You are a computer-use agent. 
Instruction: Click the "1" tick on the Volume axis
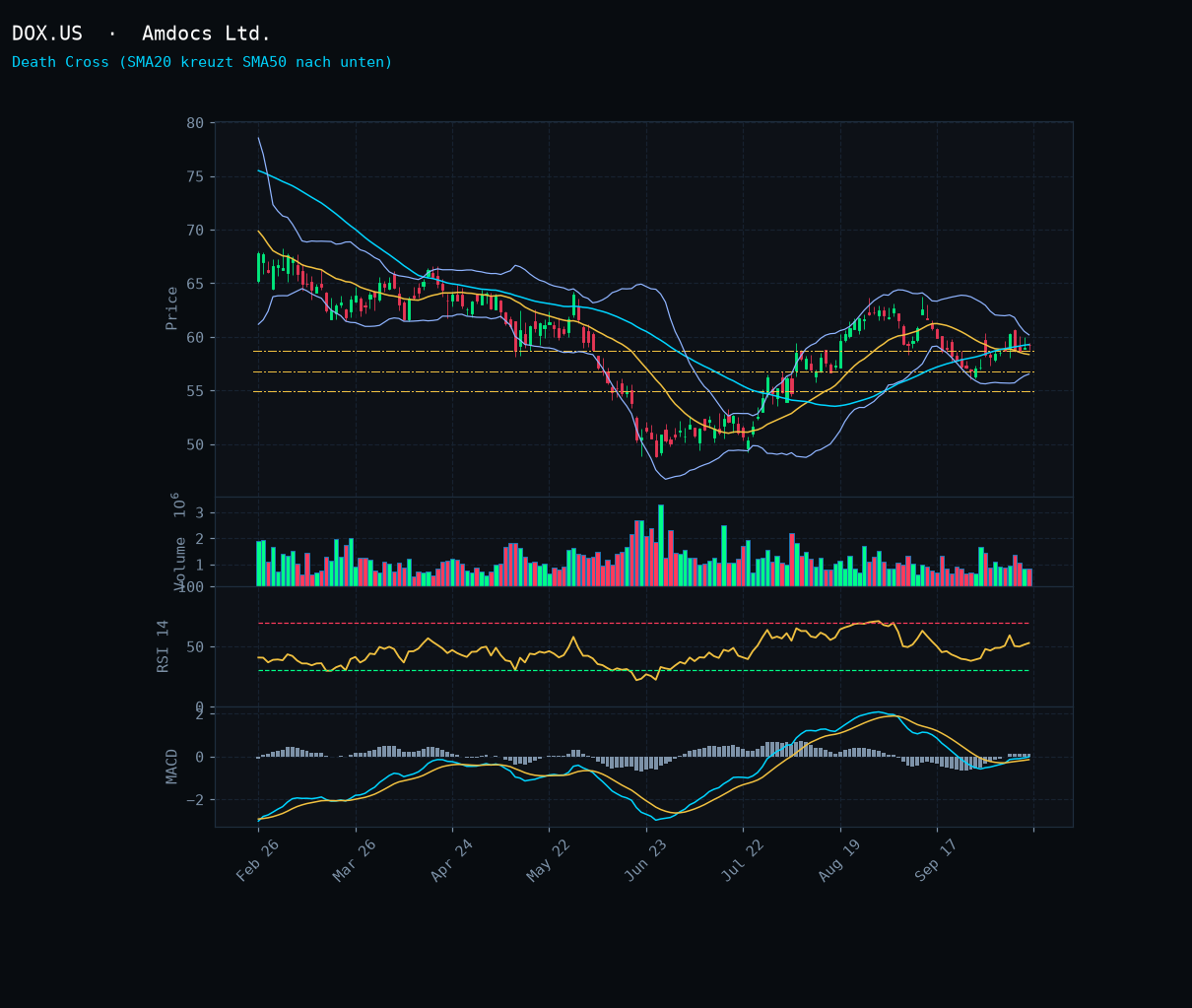200,566
